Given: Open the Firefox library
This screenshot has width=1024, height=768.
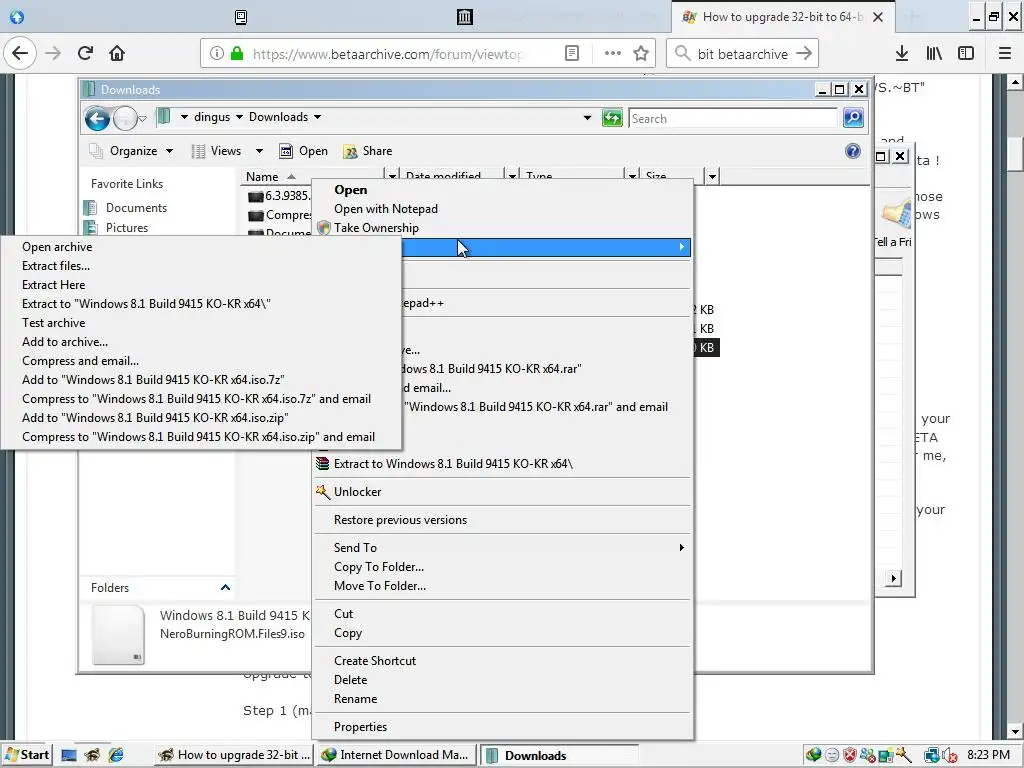Looking at the screenshot, I should [x=934, y=54].
